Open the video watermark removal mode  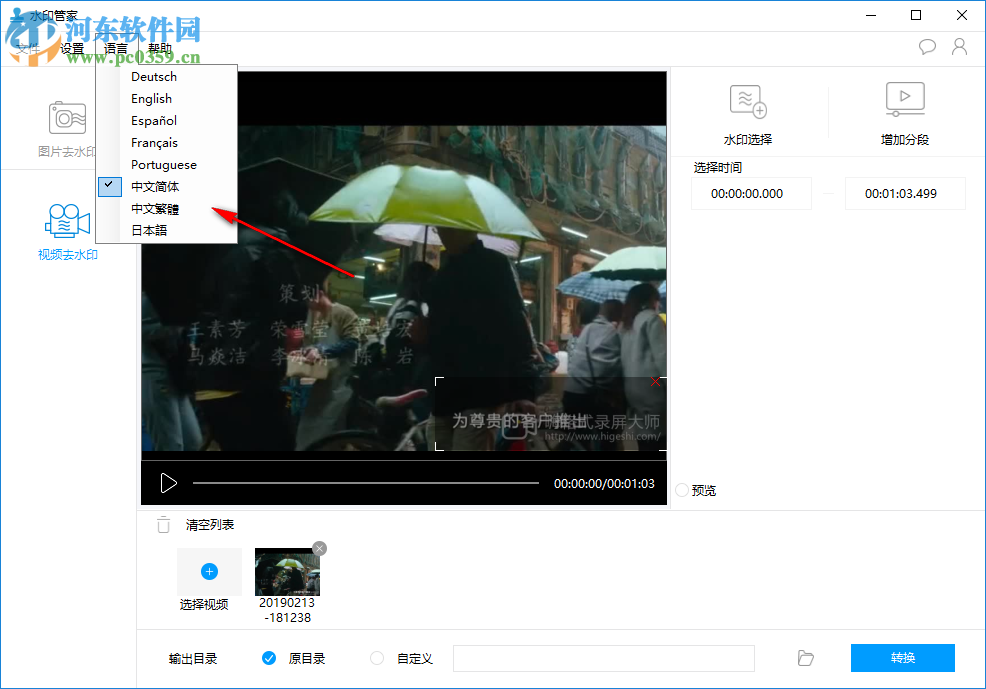click(67, 221)
